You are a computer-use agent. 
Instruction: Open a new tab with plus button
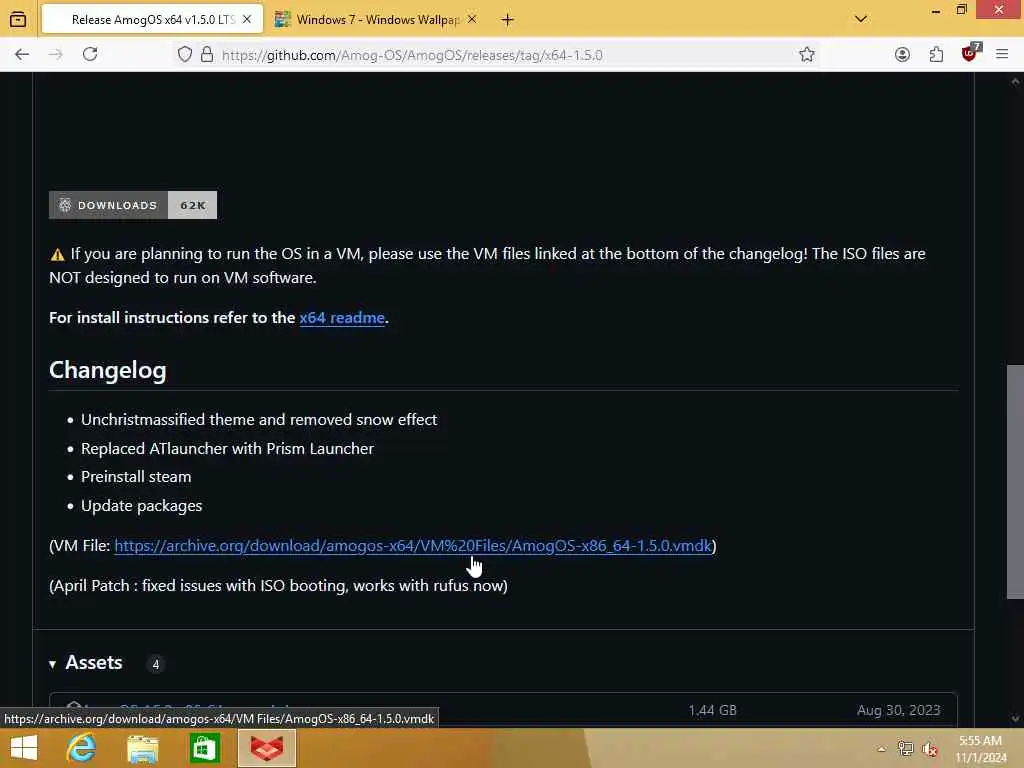click(507, 20)
